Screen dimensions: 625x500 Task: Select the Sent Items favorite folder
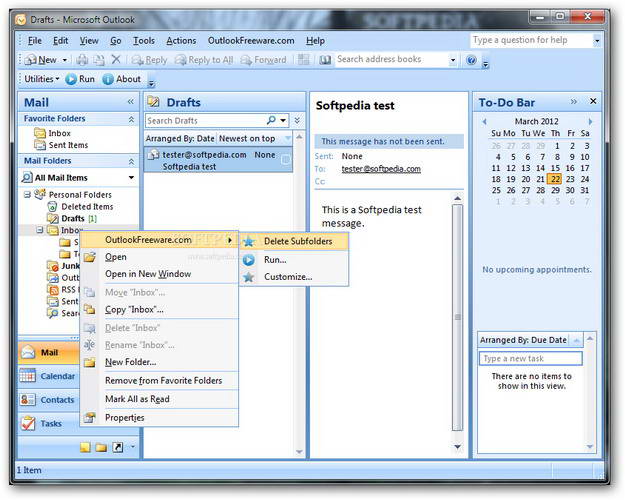(x=68, y=145)
